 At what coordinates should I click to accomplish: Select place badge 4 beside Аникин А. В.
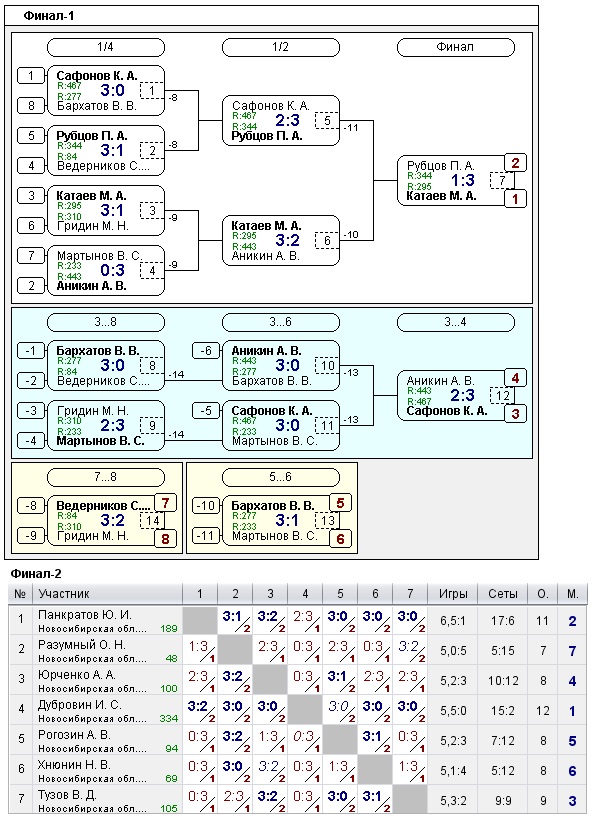coord(515,378)
